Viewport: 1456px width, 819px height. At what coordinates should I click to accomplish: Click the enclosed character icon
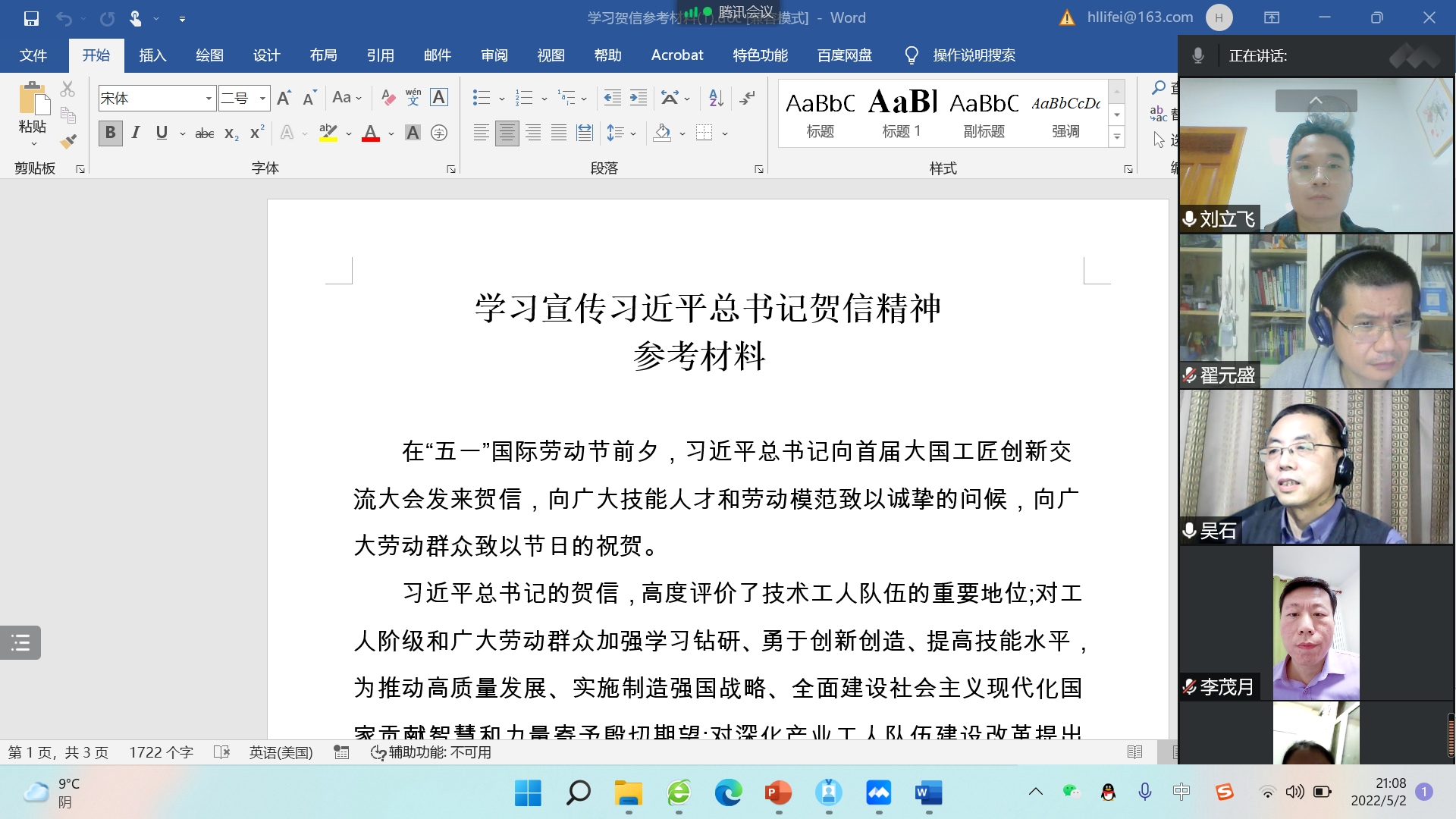coord(439,133)
